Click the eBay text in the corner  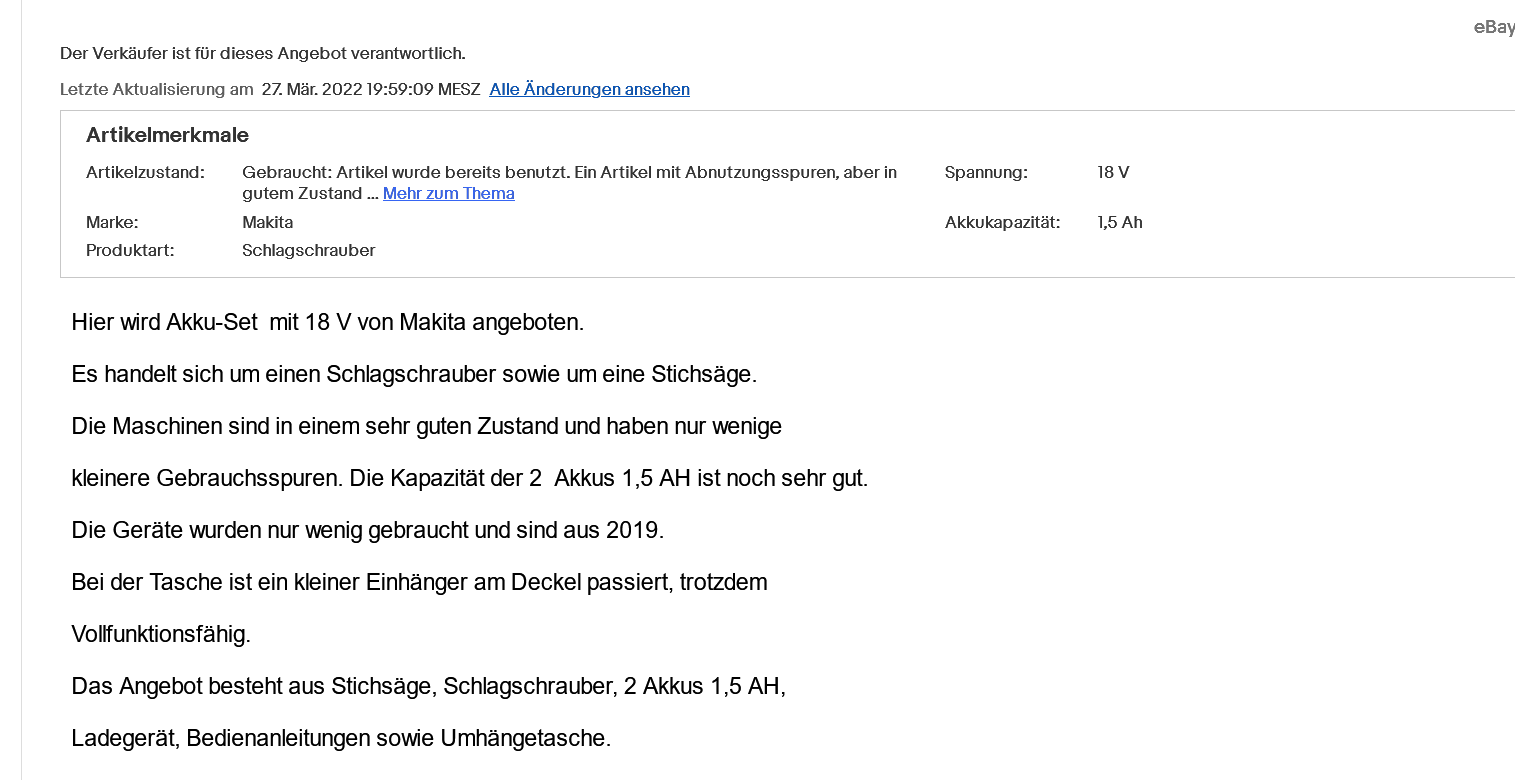tap(1493, 27)
